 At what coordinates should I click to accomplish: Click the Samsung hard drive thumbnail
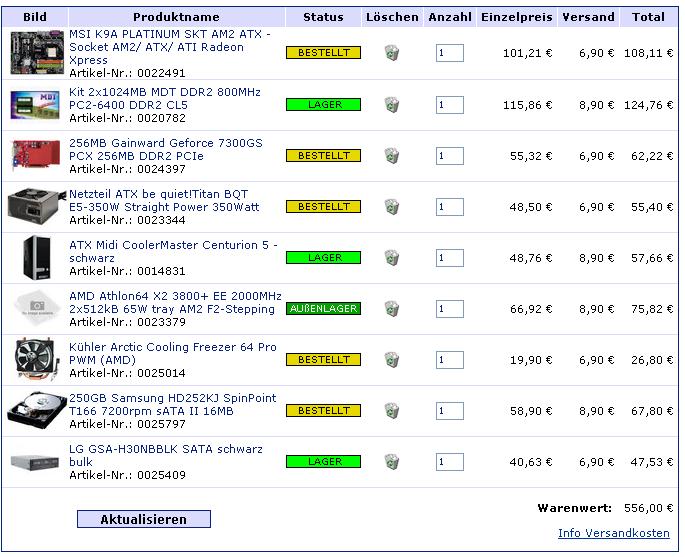click(37, 410)
